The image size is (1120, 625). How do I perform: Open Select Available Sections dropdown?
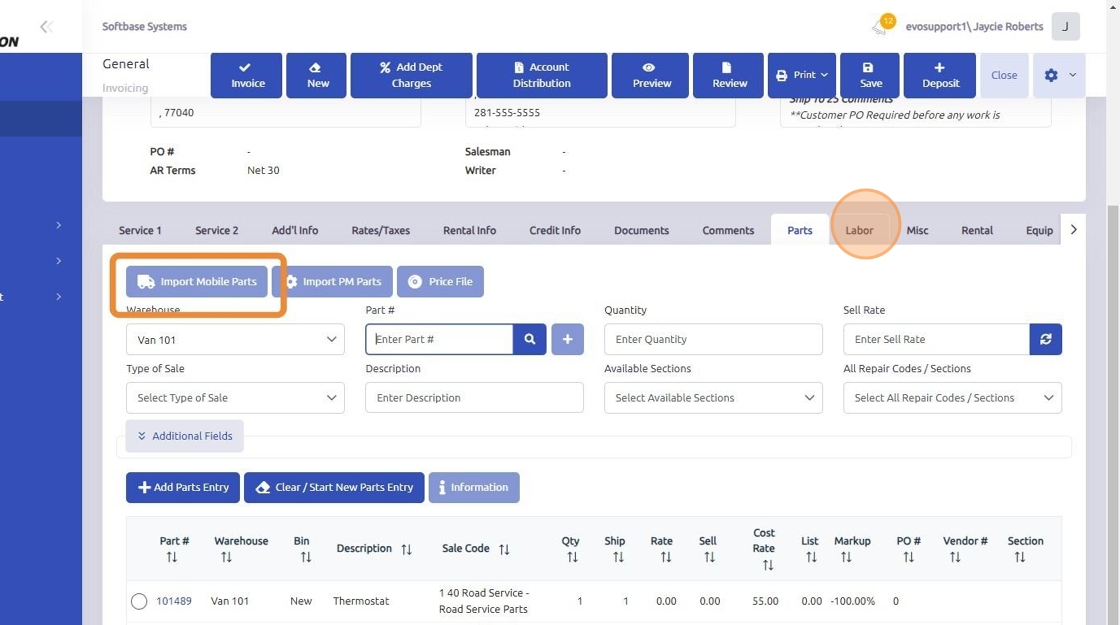tap(713, 398)
